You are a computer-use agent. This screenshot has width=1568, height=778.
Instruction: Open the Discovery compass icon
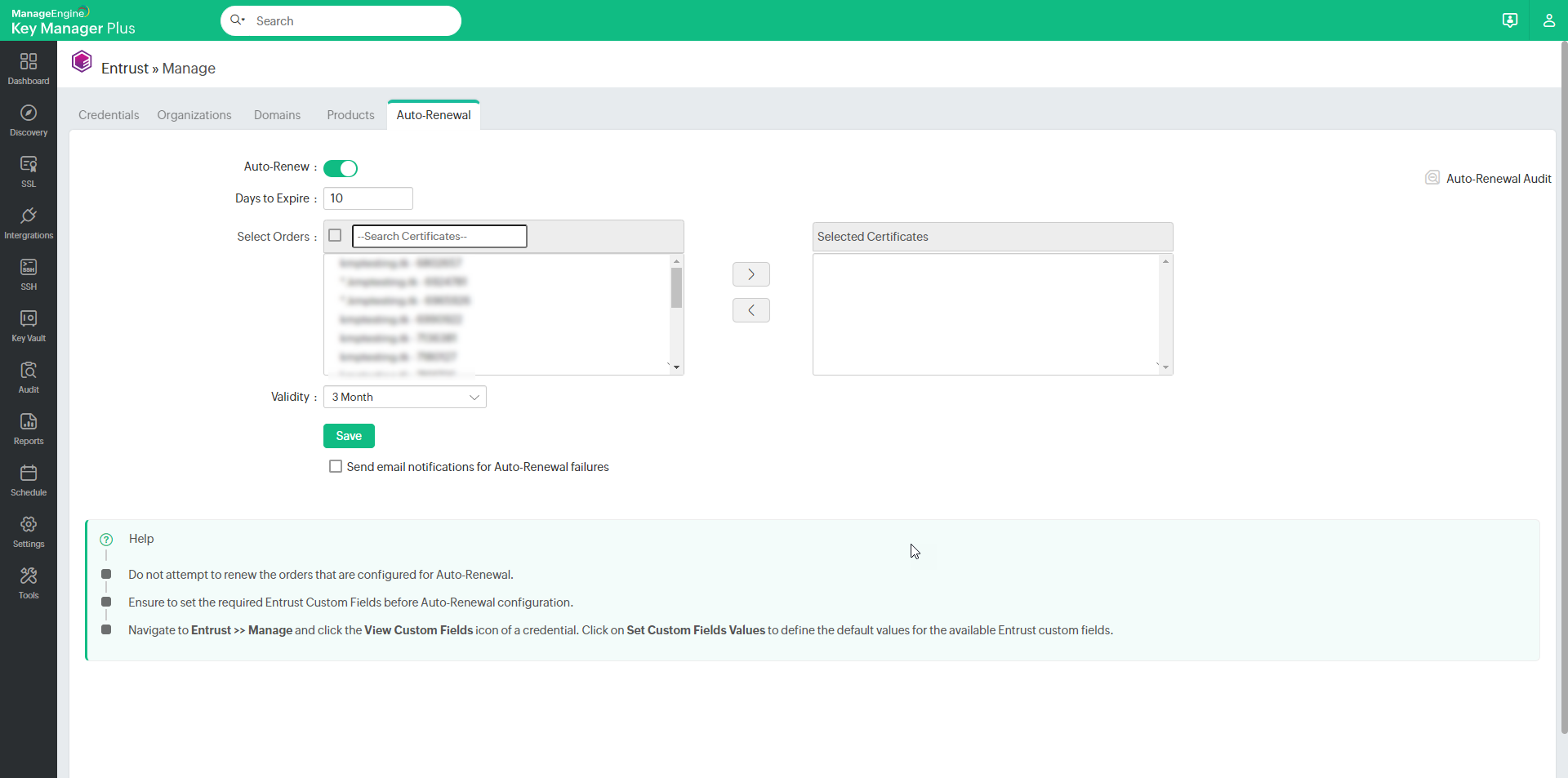[x=29, y=113]
